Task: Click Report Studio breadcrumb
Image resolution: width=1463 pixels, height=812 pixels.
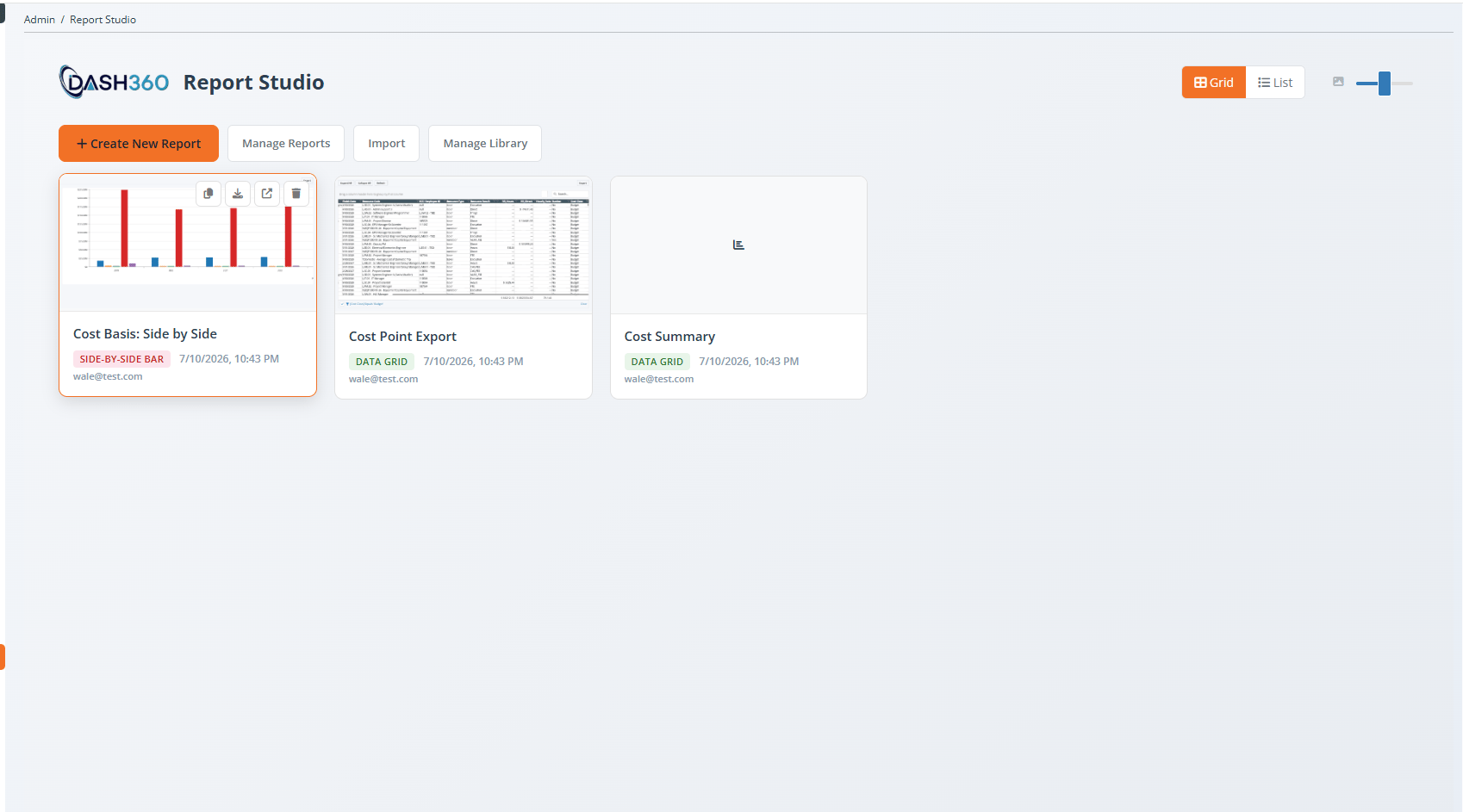Action: tap(103, 20)
